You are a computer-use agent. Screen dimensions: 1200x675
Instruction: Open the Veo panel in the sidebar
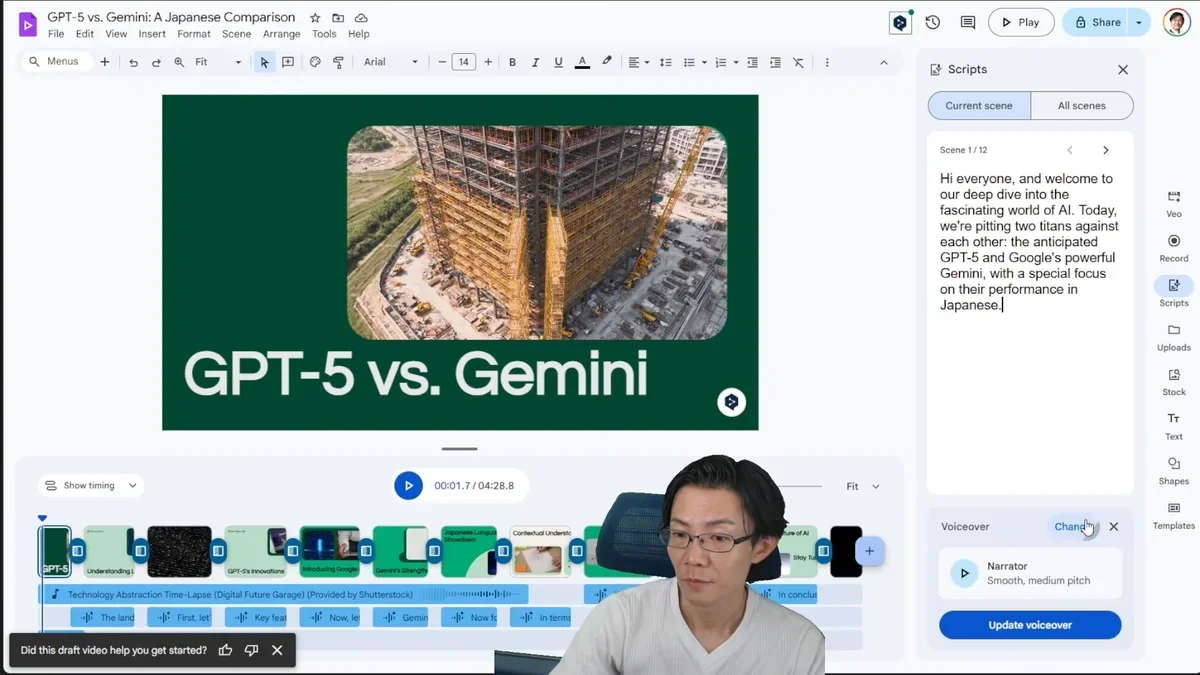[1174, 203]
